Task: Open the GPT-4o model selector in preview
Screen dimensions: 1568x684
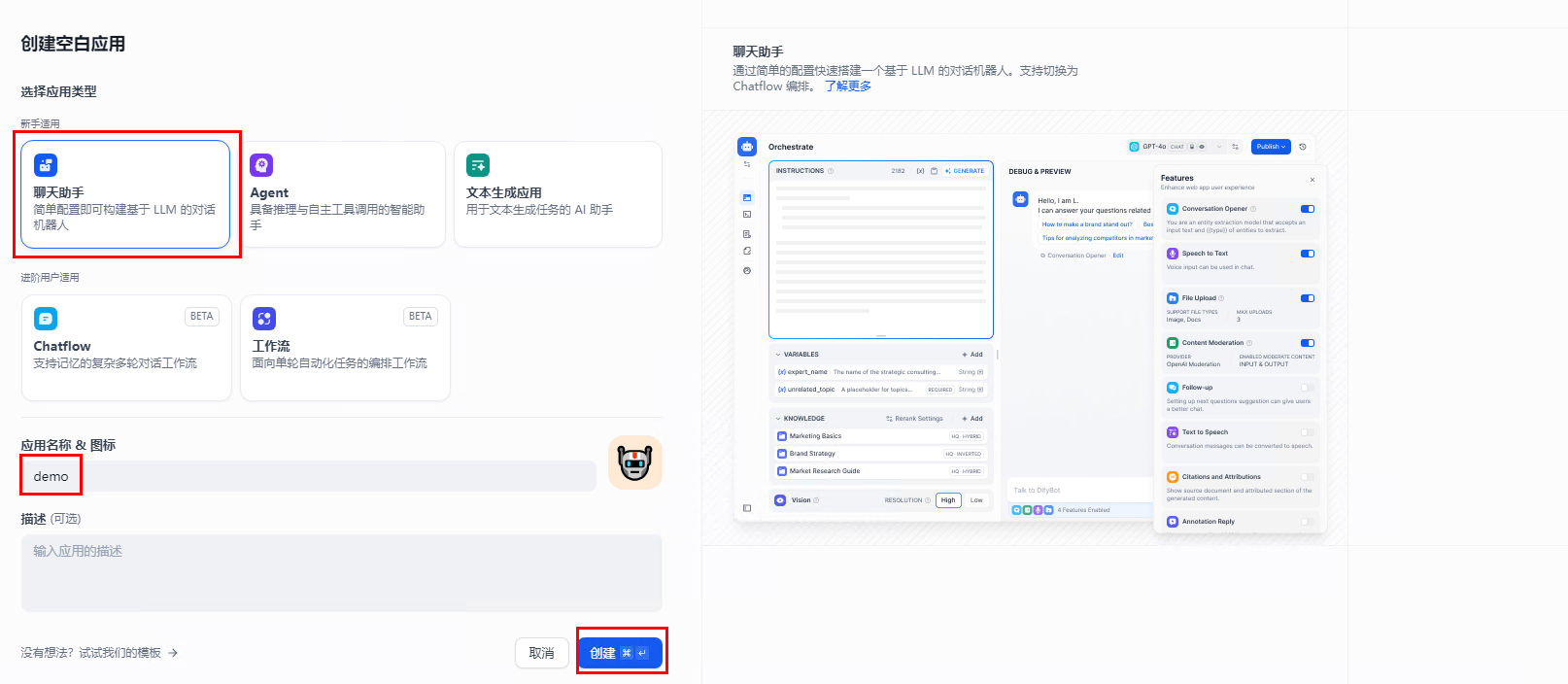Action: click(x=1176, y=147)
